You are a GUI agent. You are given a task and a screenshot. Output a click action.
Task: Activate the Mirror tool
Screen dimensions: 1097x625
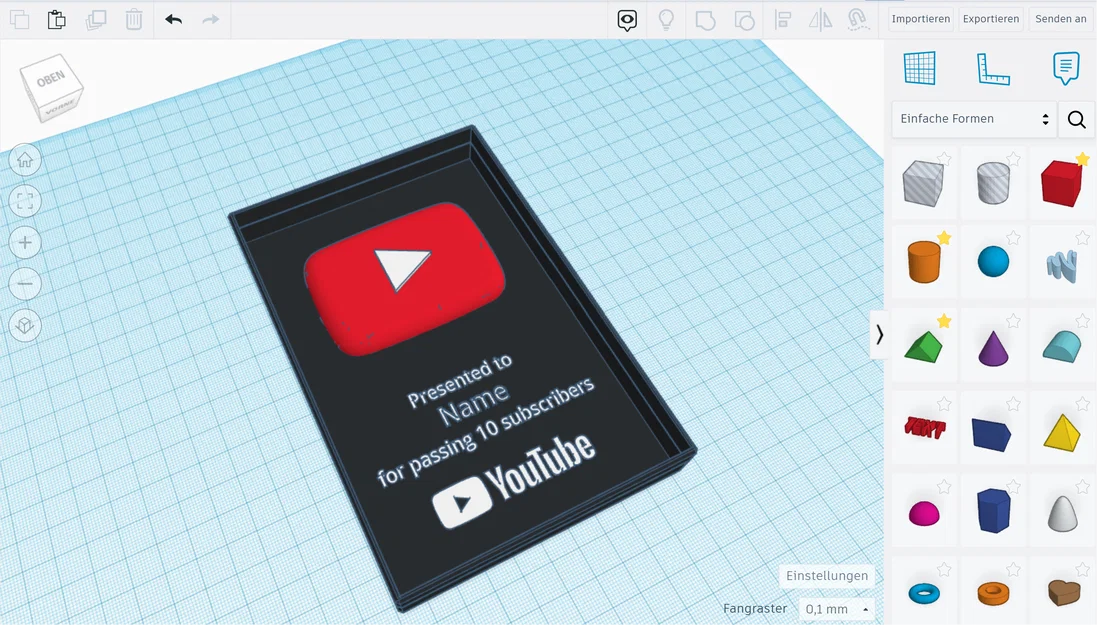[821, 19]
